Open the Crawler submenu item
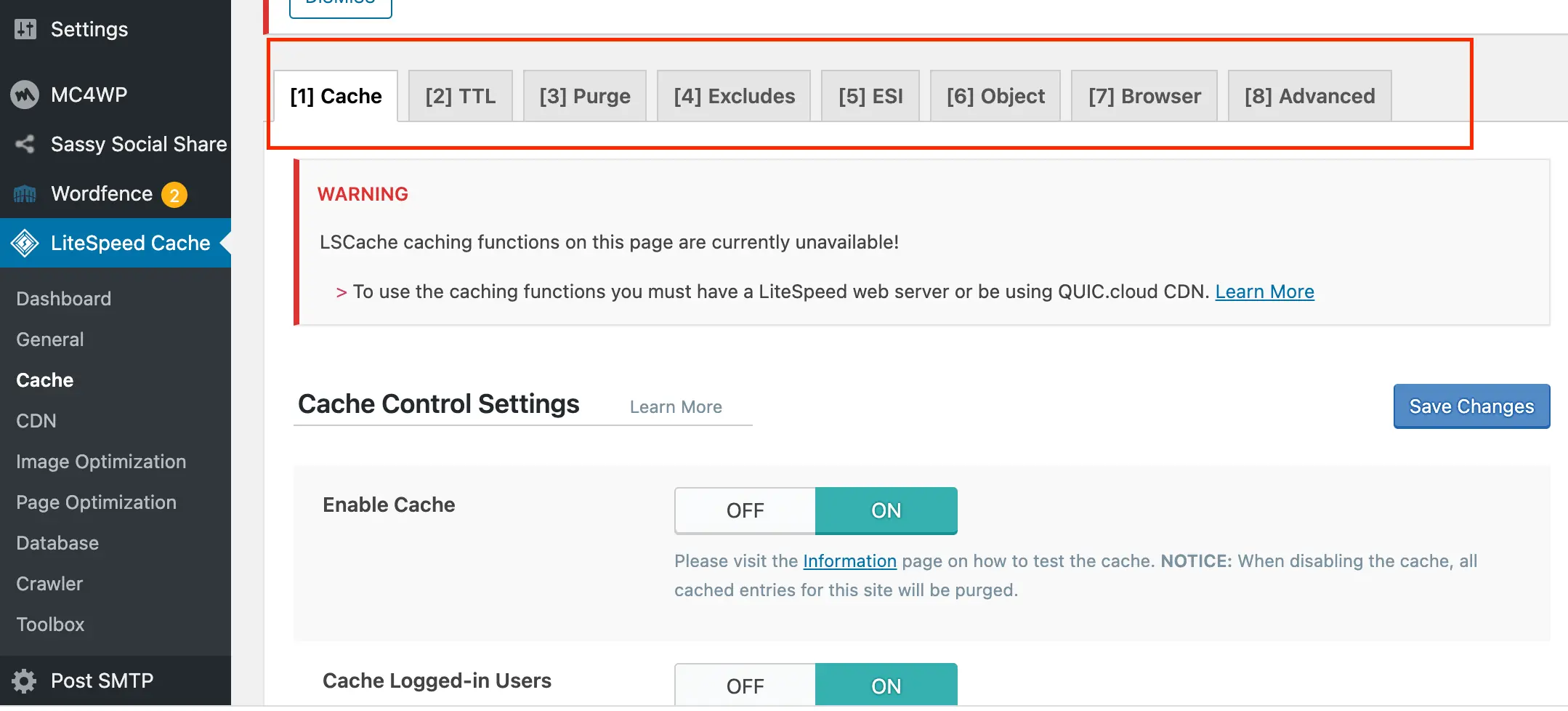The width and height of the screenshot is (1568, 711). pyautogui.click(x=49, y=584)
